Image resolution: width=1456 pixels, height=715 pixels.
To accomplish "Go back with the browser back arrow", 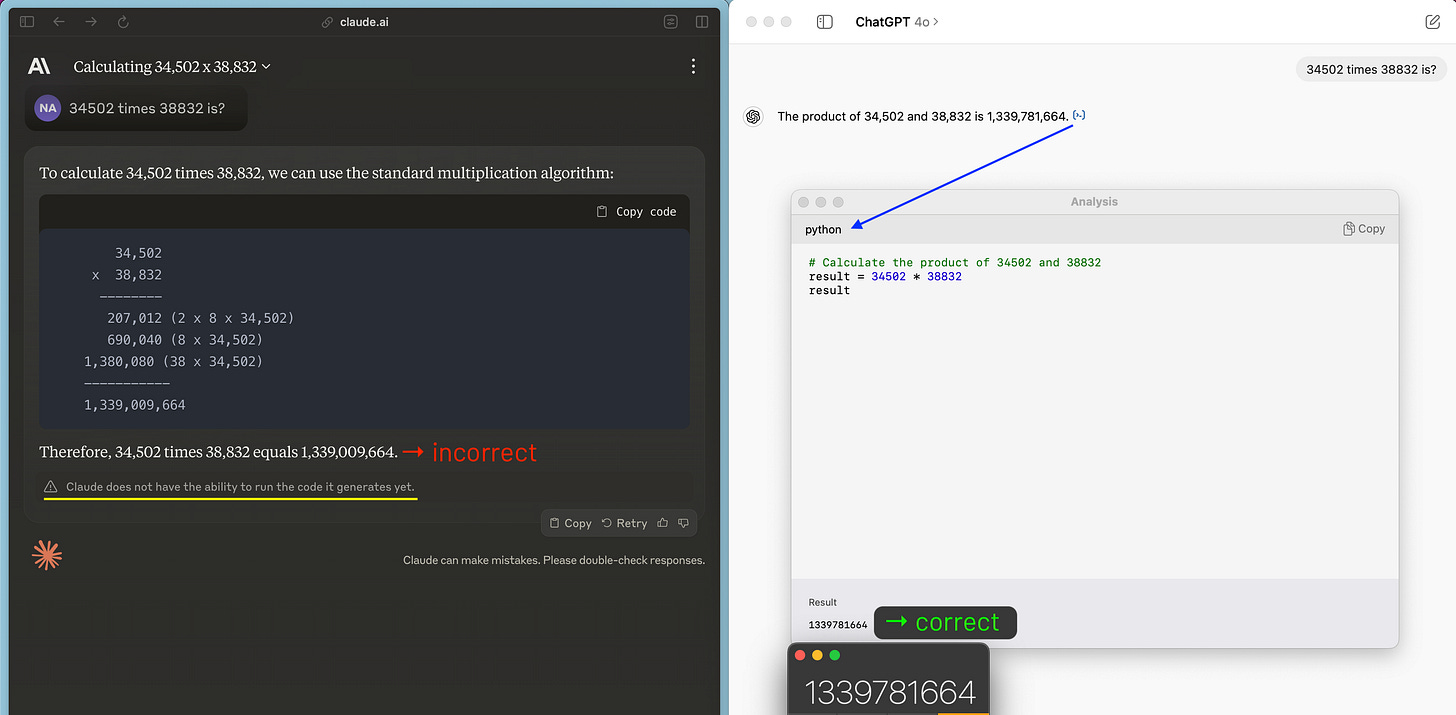I will point(59,22).
